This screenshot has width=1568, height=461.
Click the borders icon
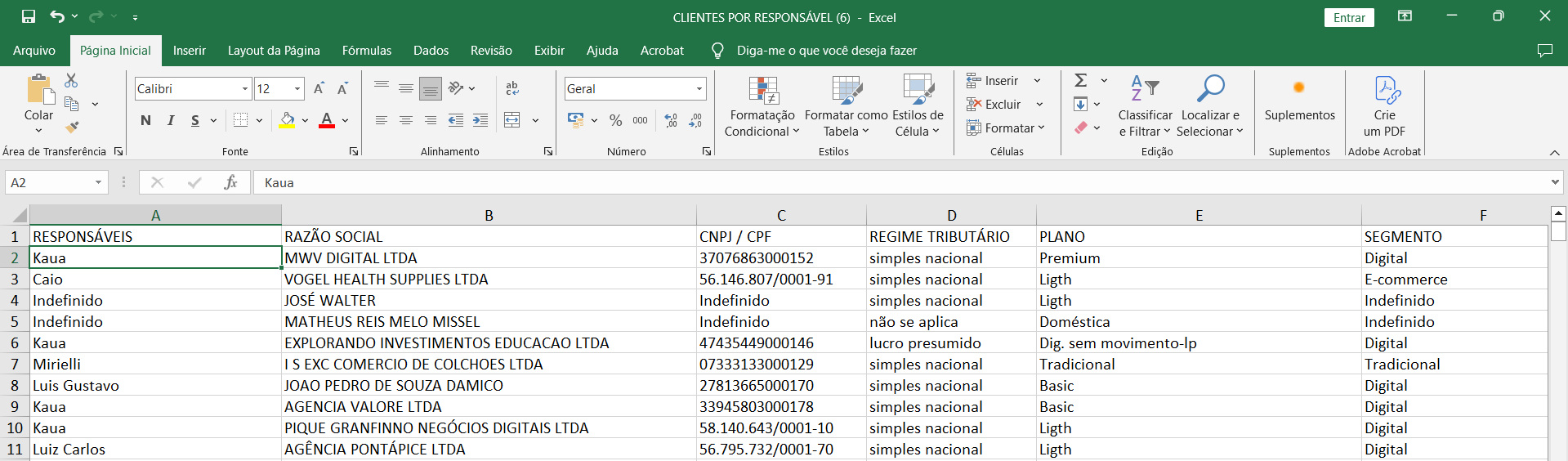point(240,120)
